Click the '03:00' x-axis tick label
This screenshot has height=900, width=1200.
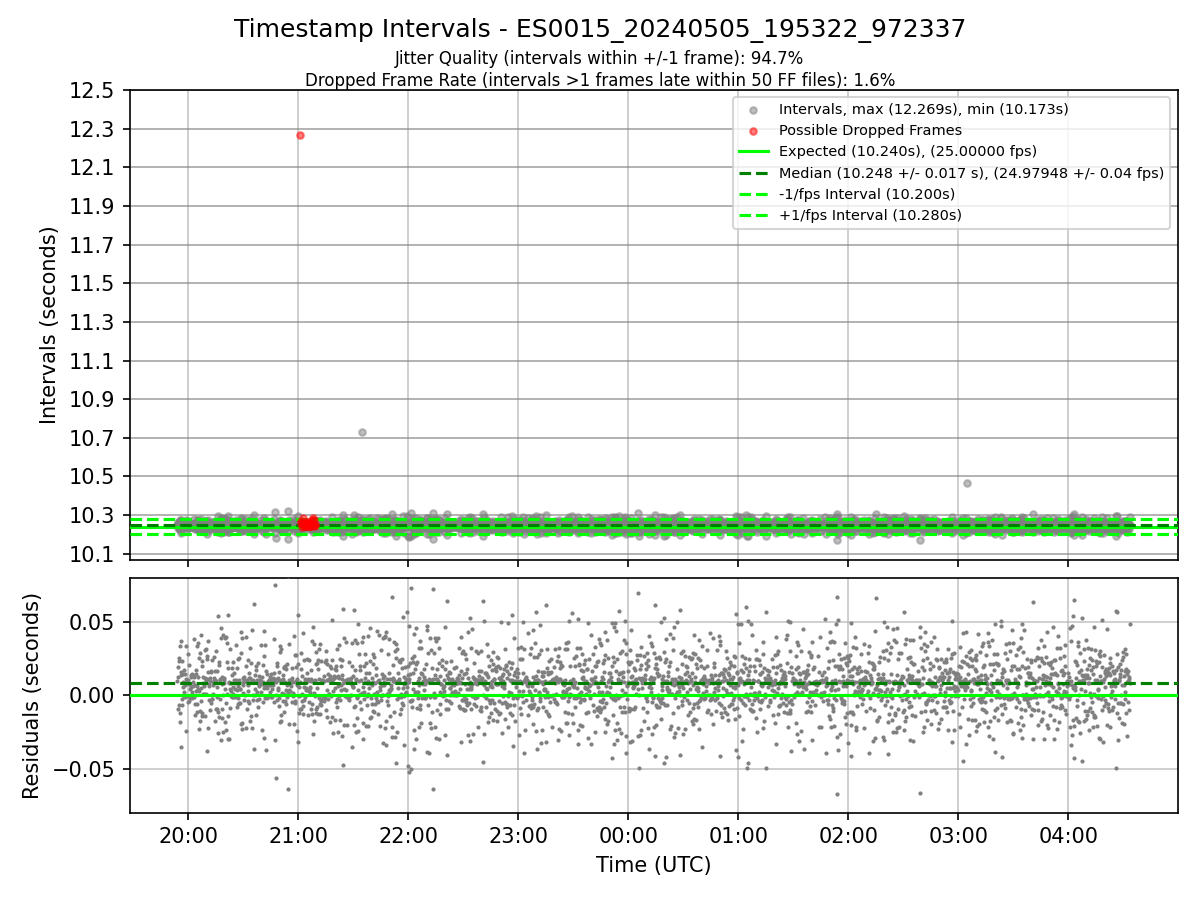(x=958, y=835)
